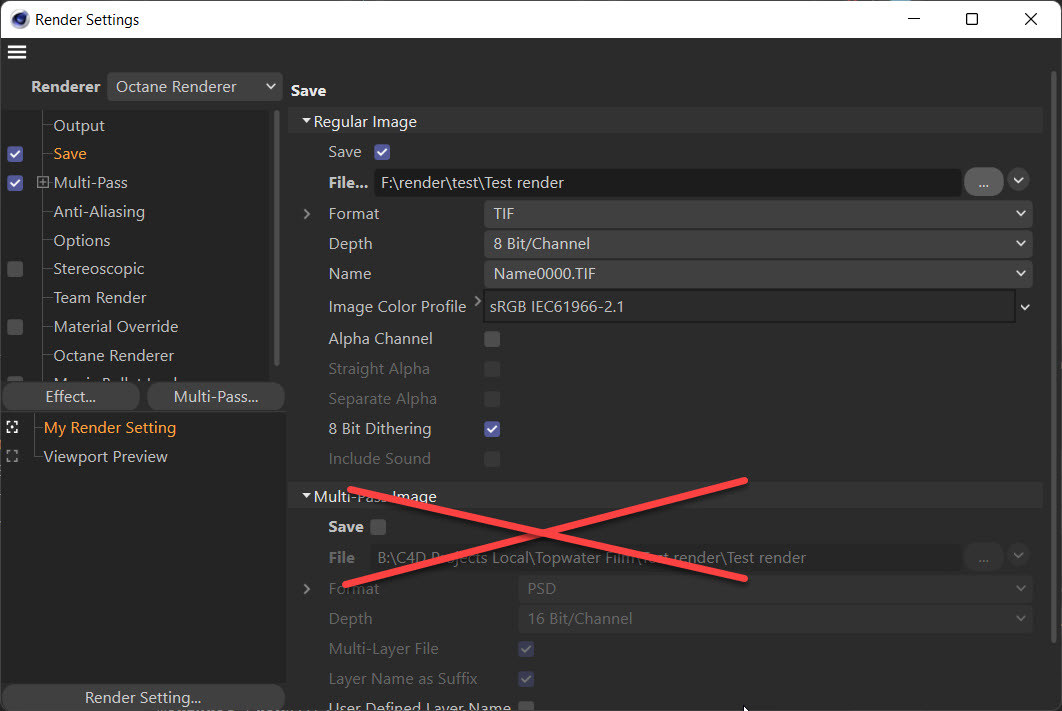This screenshot has height=711, width=1062.
Task: Expand the Image Color Profile sub-arrow
Action: (477, 301)
